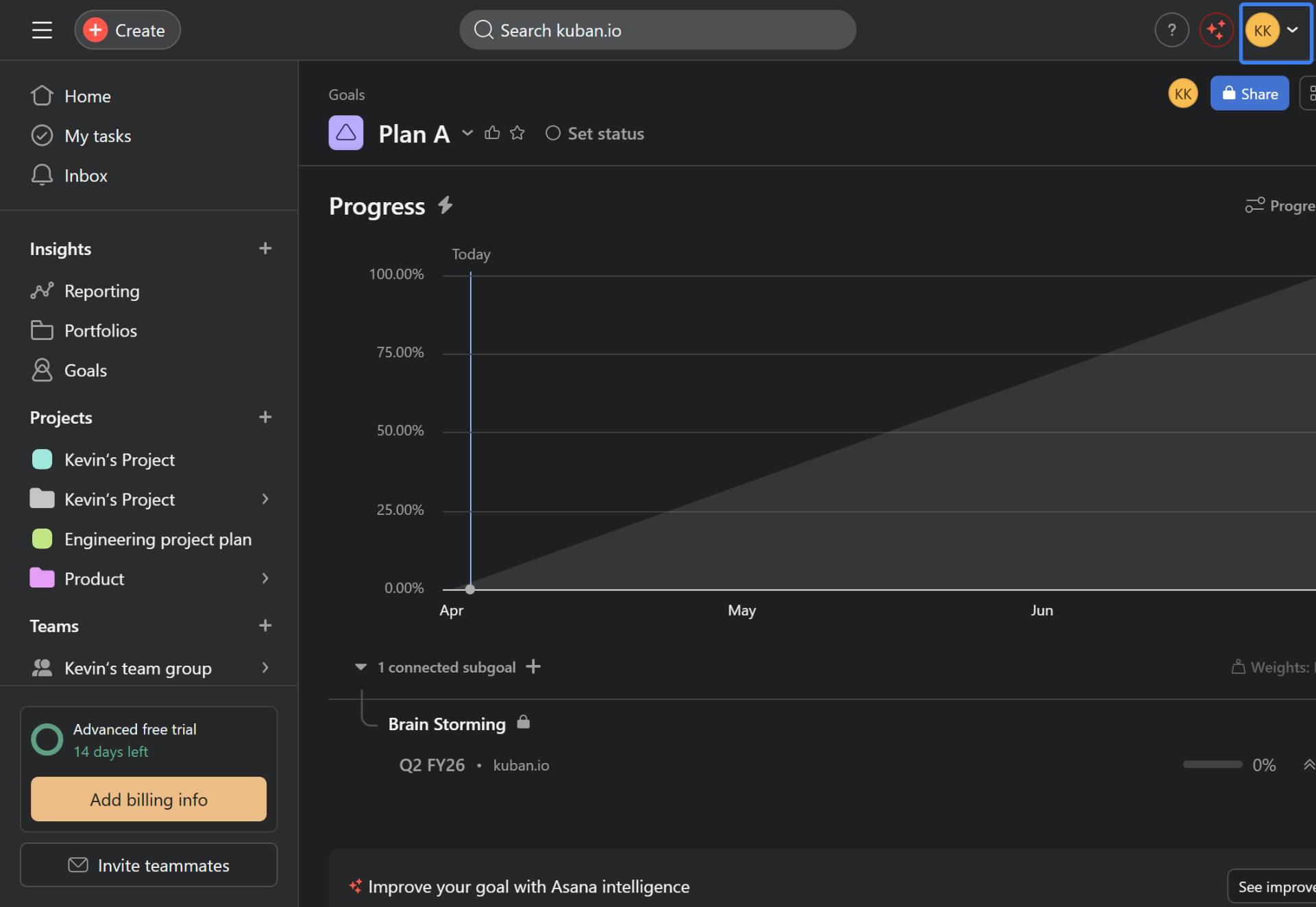
Task: Open Reporting in sidebar
Action: click(101, 291)
